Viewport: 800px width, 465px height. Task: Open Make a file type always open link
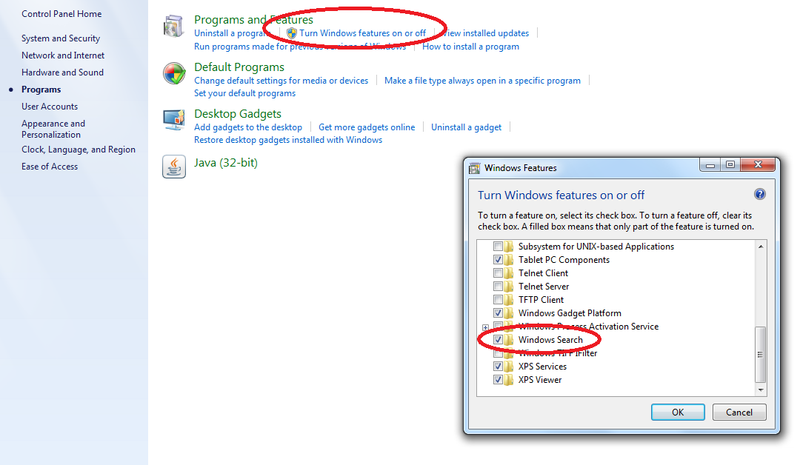pos(482,81)
